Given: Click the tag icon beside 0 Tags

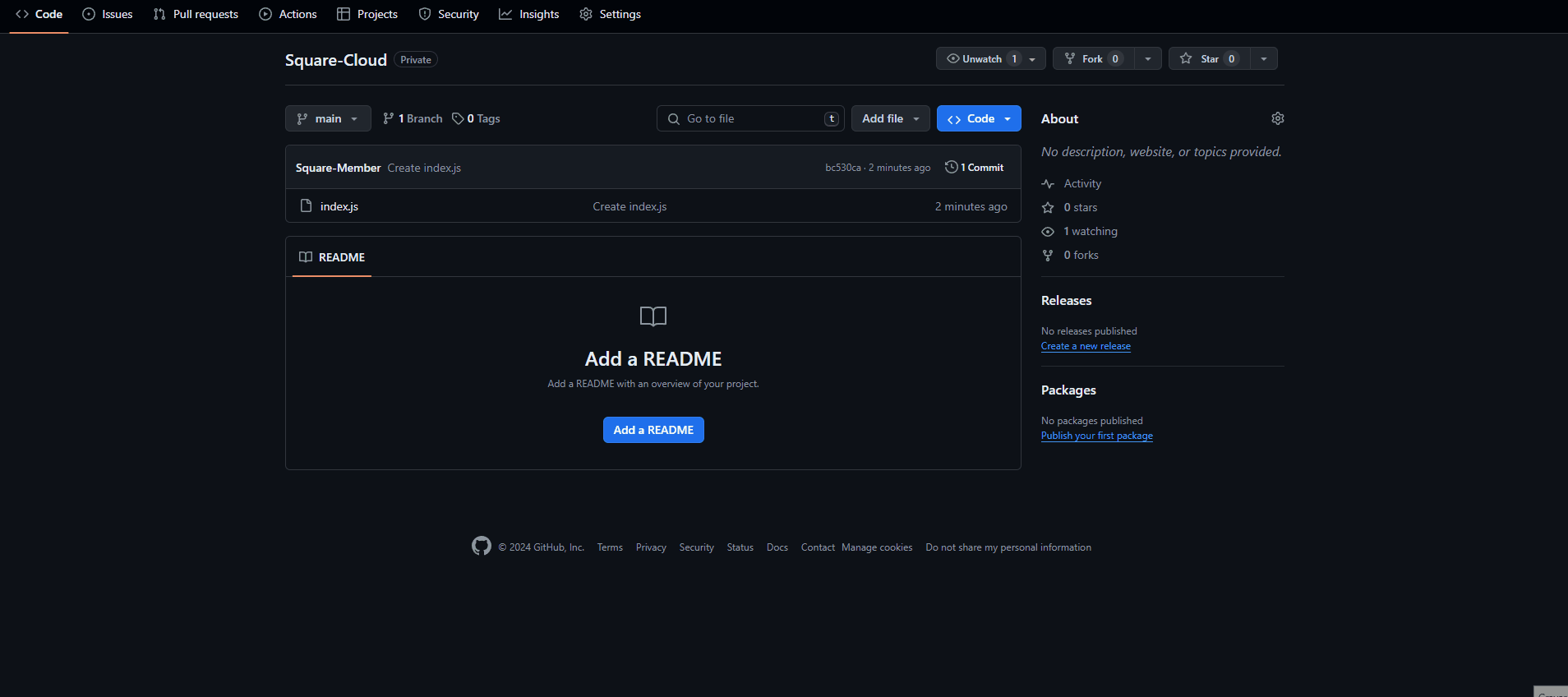Looking at the screenshot, I should pos(458,118).
